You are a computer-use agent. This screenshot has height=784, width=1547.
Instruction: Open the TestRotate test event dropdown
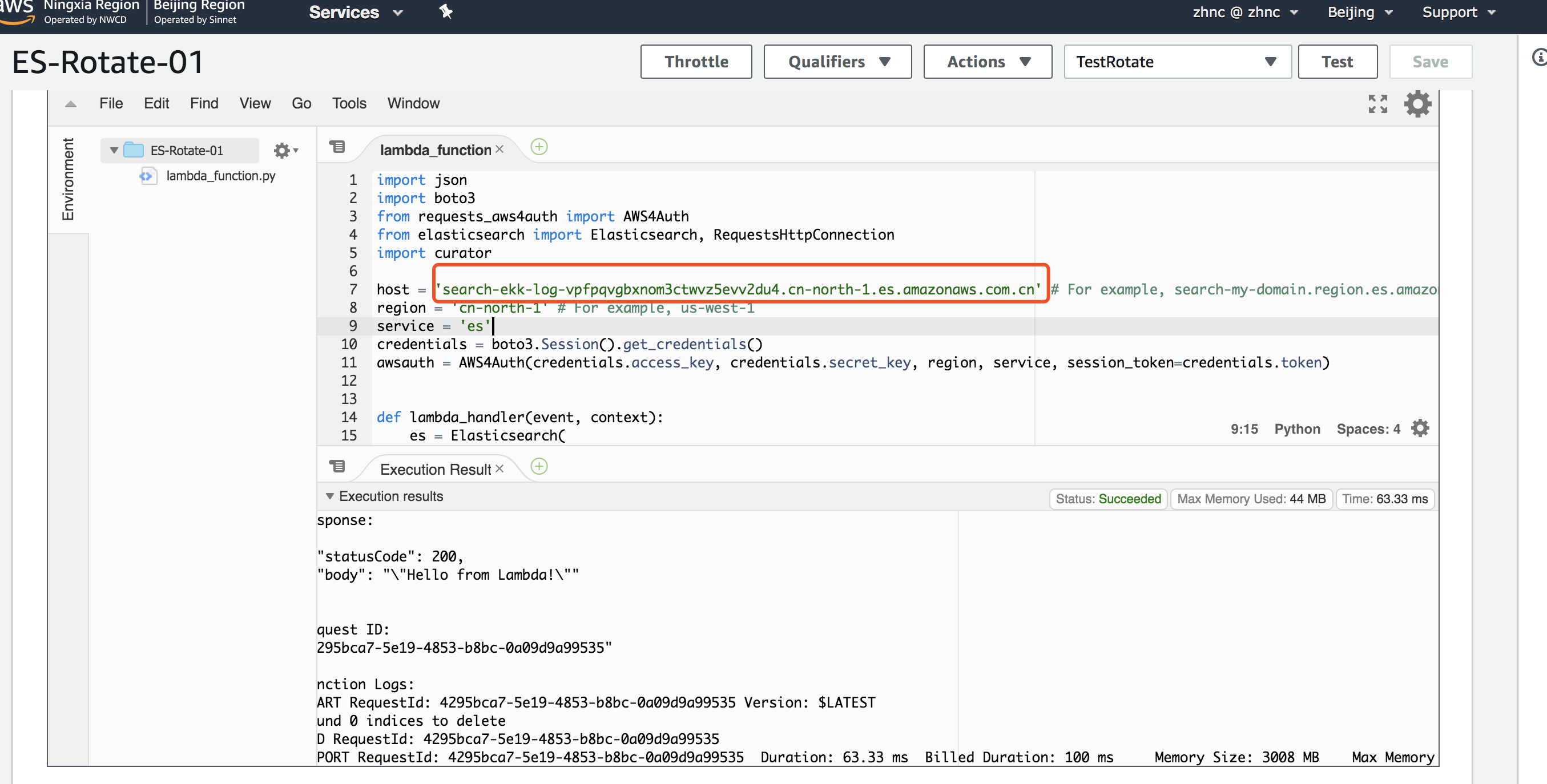click(1177, 61)
